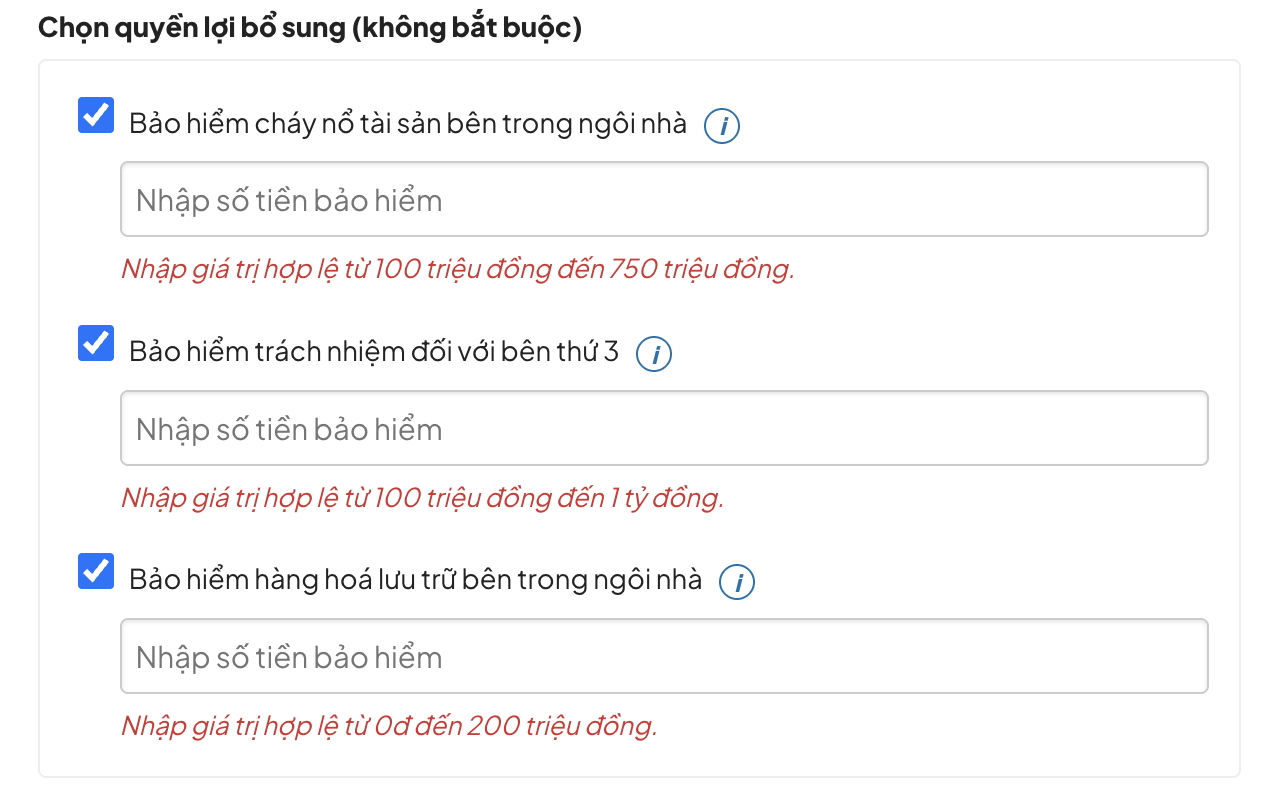
Task: View info about stored goods insurance
Action: coord(737,582)
